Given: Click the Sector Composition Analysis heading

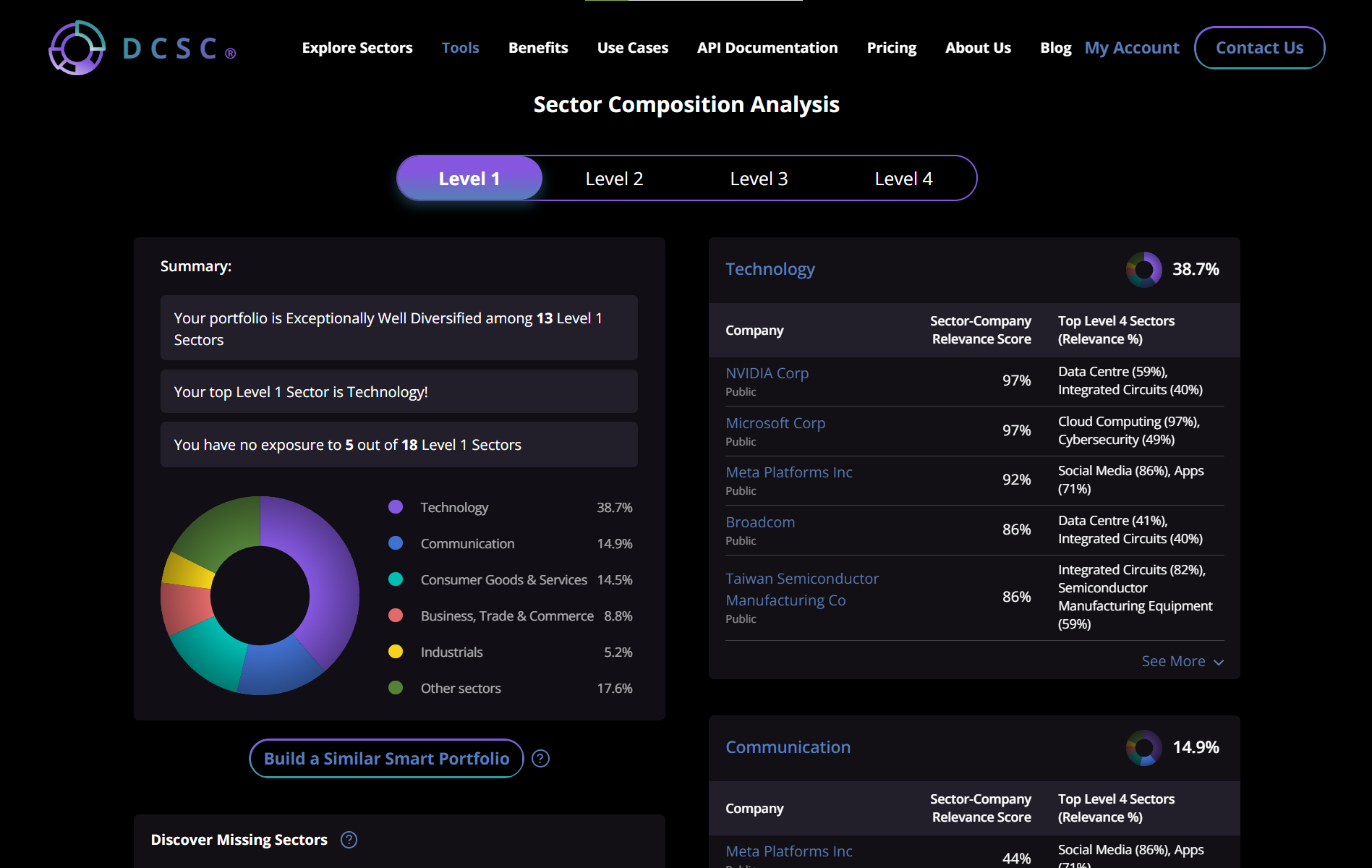Looking at the screenshot, I should (686, 104).
